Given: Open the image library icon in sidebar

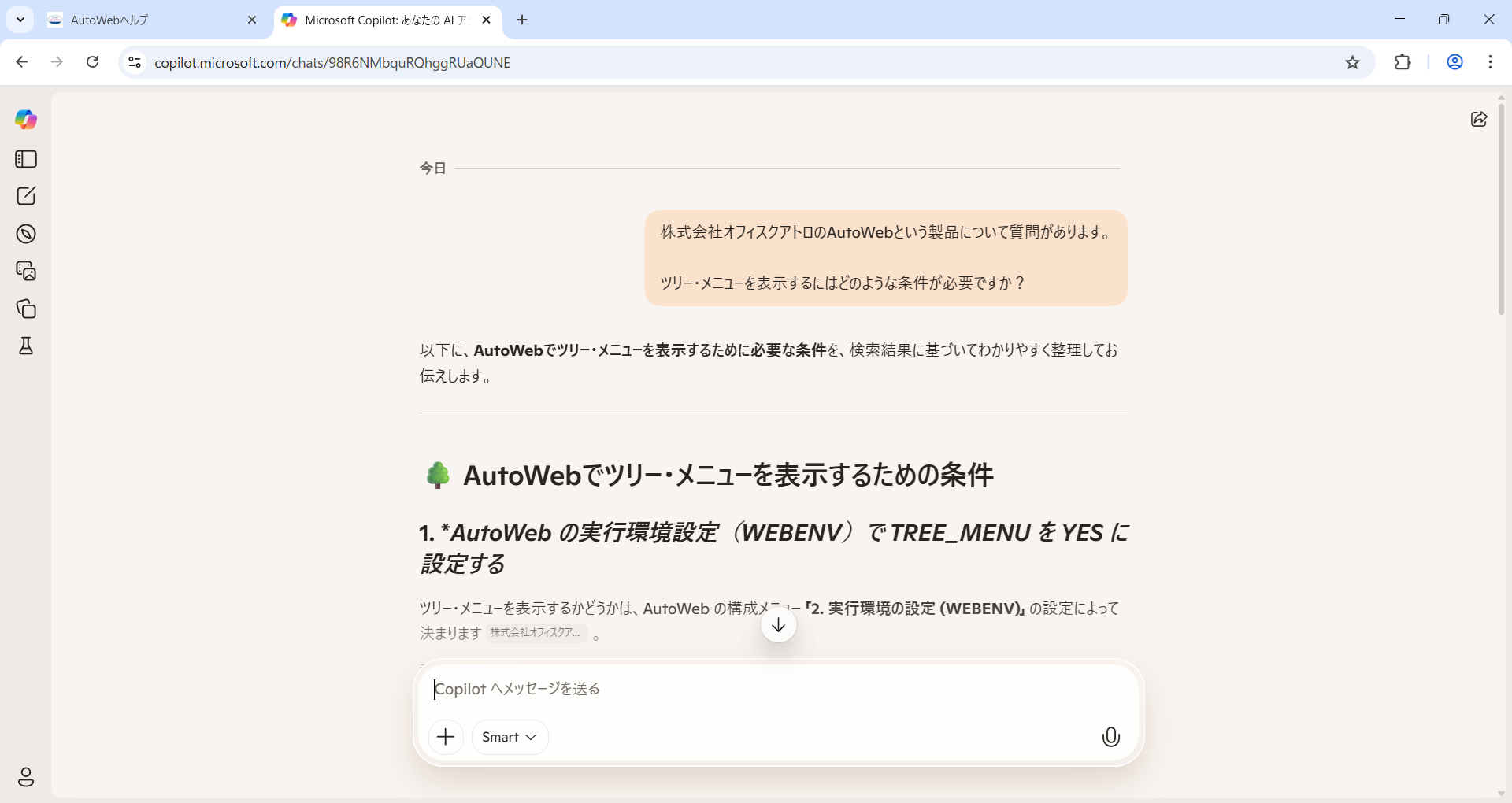Looking at the screenshot, I should coord(26,271).
